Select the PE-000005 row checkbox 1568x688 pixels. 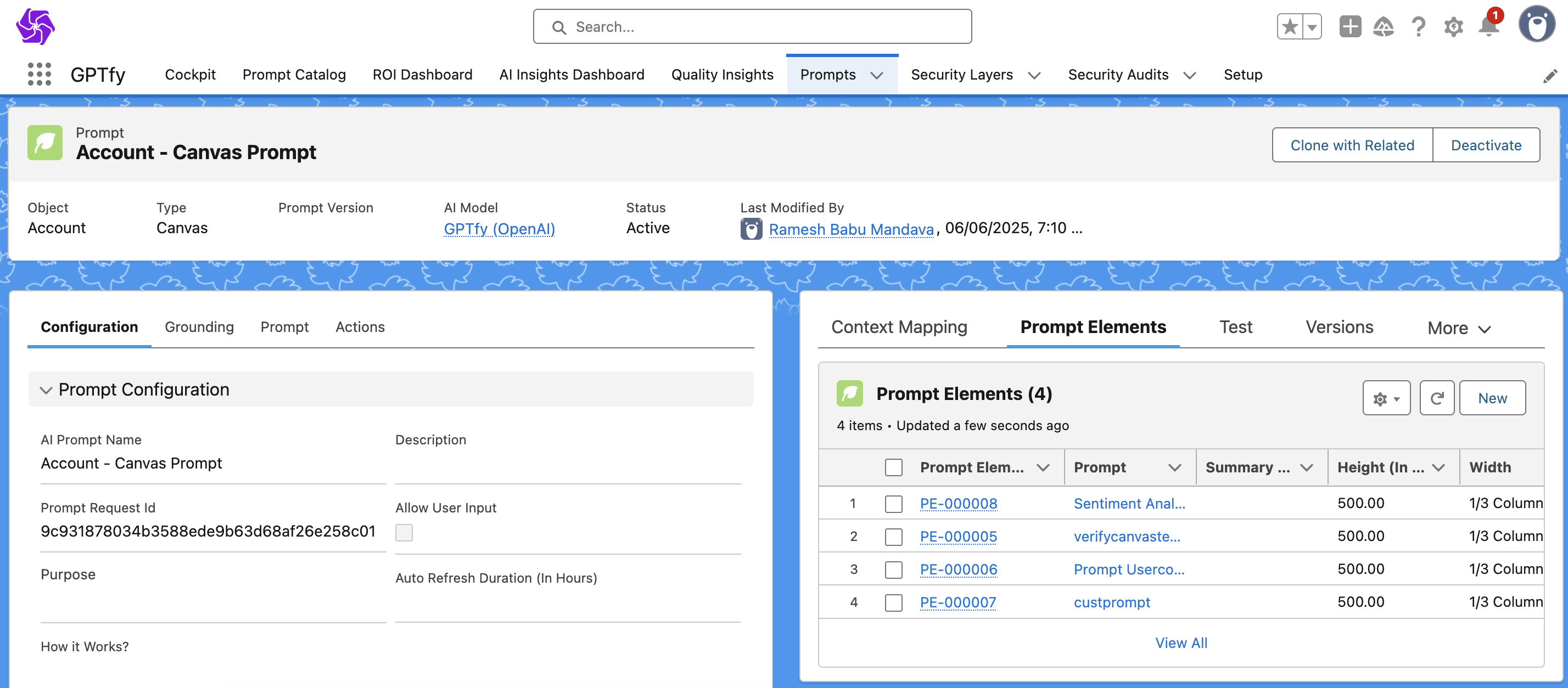[893, 537]
